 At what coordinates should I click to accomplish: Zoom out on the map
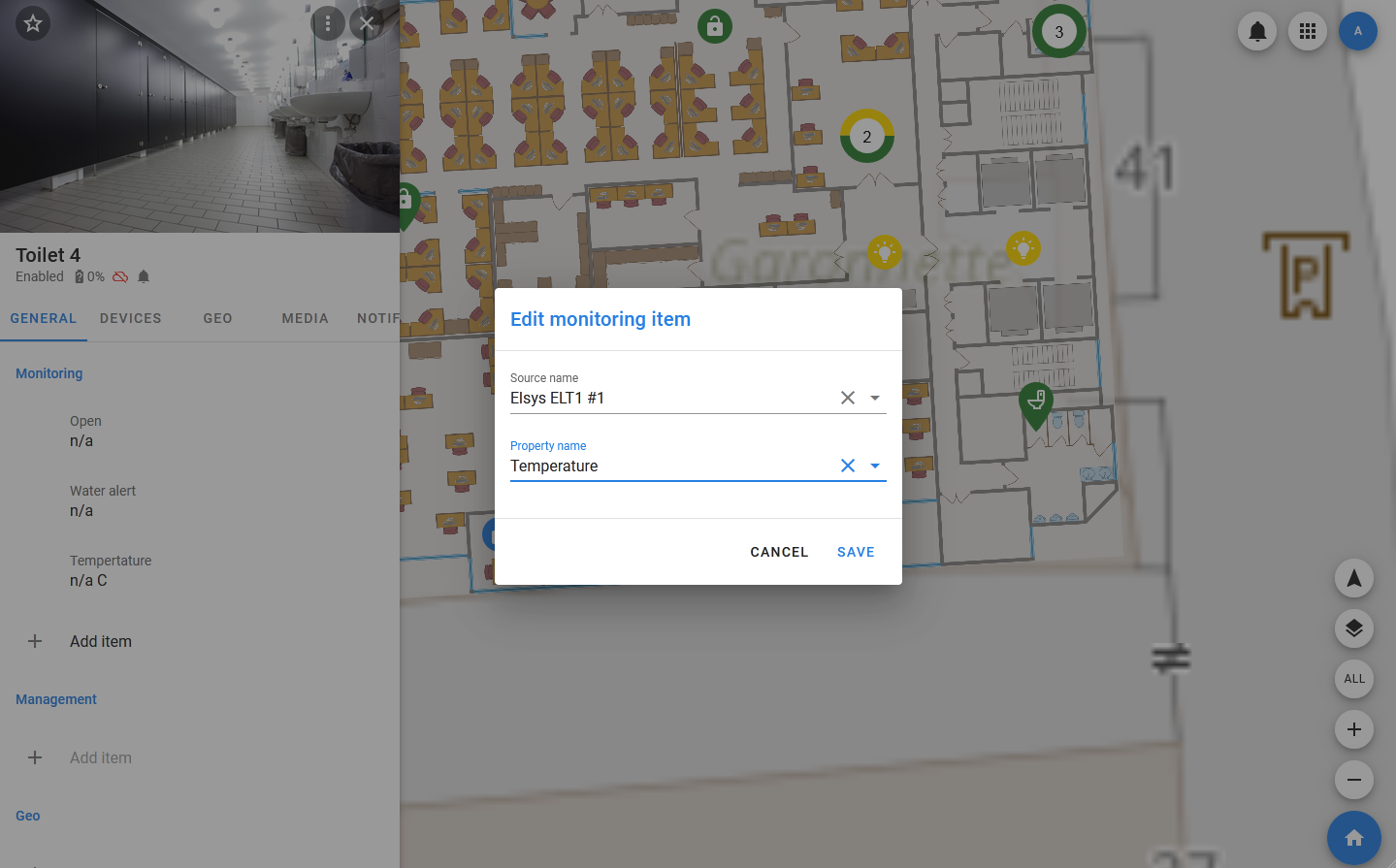(x=1354, y=780)
